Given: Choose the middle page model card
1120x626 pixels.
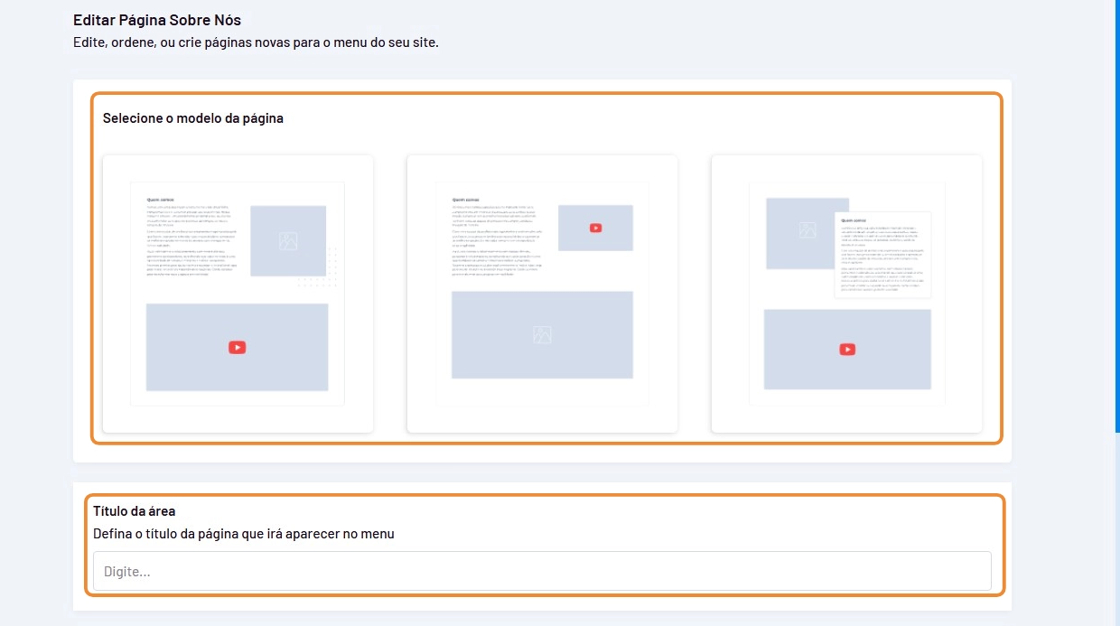Looking at the screenshot, I should (x=542, y=294).
